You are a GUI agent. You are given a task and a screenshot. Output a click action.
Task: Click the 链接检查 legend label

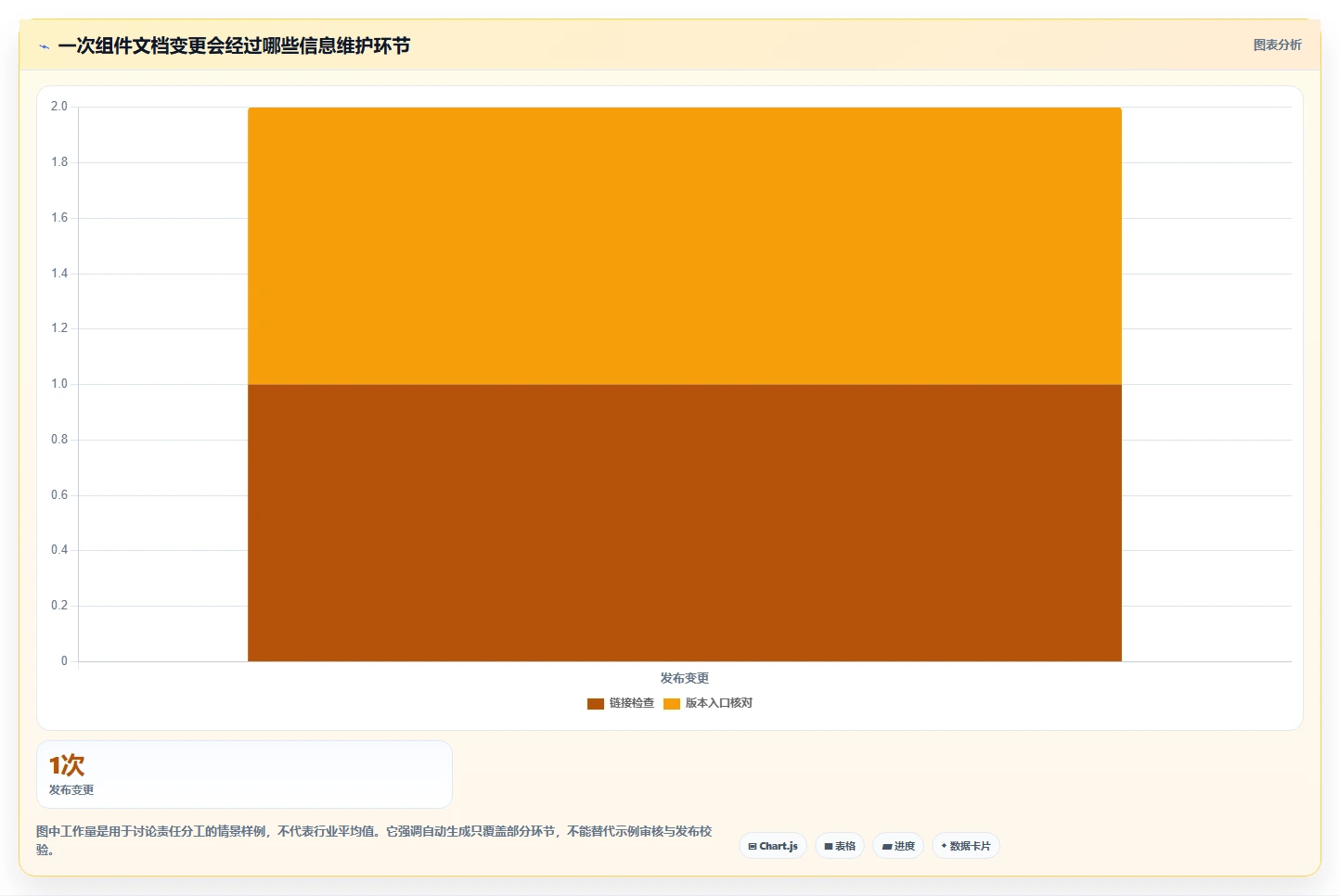coord(632,703)
